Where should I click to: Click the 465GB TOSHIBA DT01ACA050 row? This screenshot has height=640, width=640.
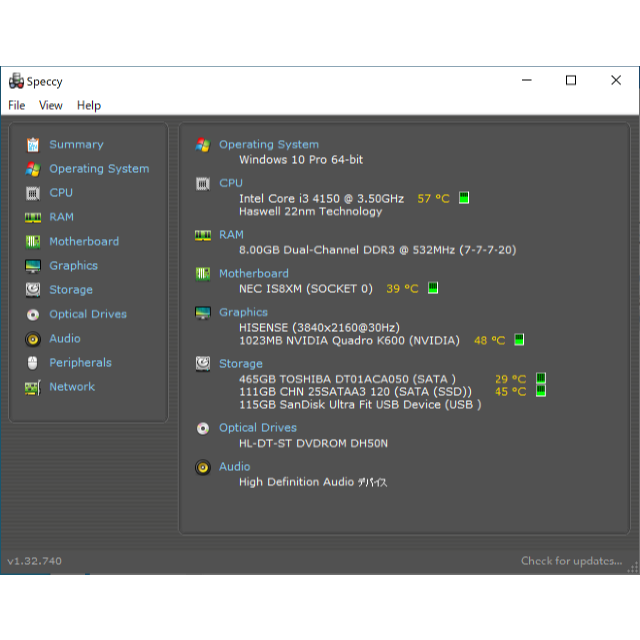click(x=347, y=379)
